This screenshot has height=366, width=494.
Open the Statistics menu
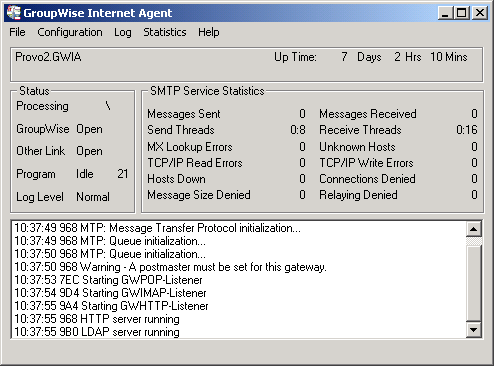click(165, 32)
